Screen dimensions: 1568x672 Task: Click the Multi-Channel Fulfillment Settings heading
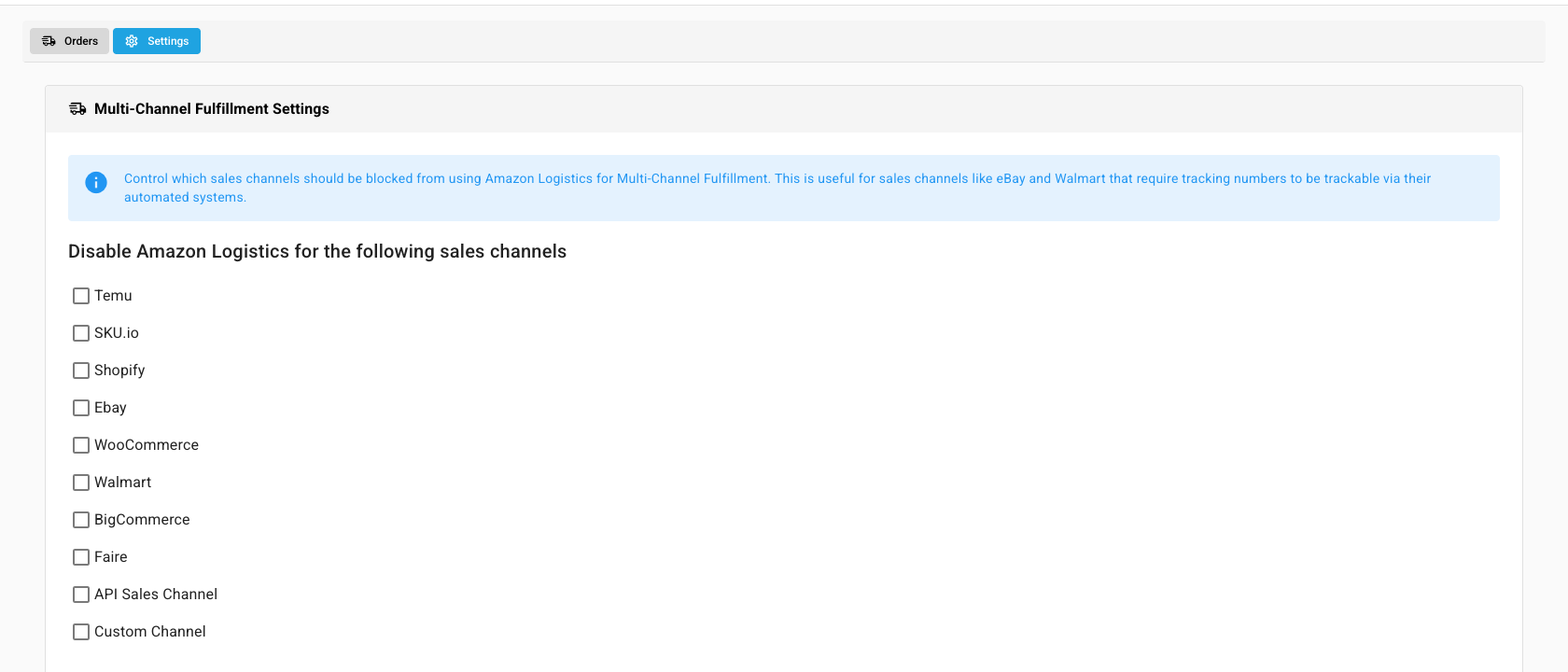click(x=212, y=109)
